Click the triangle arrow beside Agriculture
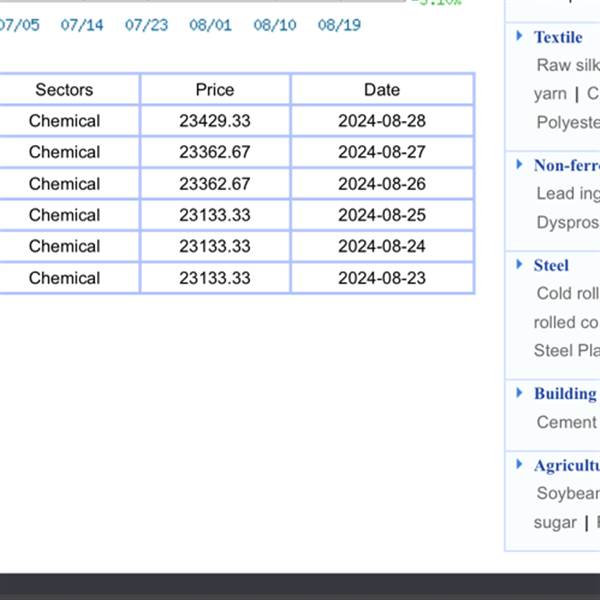This screenshot has width=600, height=600. (x=520, y=464)
